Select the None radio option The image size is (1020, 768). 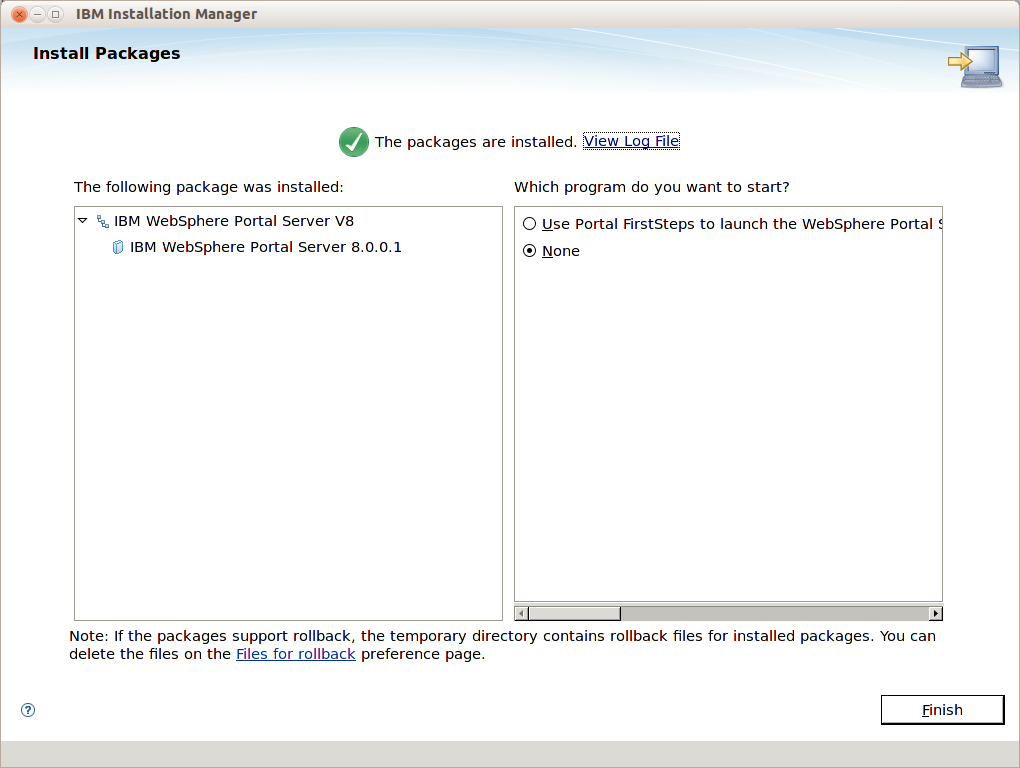pyautogui.click(x=530, y=251)
